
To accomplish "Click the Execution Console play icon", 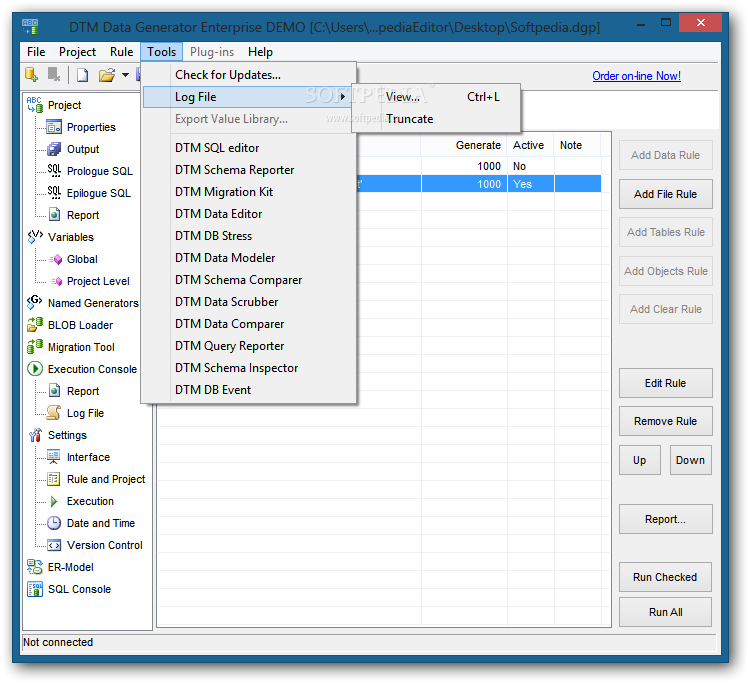I will (x=35, y=369).
